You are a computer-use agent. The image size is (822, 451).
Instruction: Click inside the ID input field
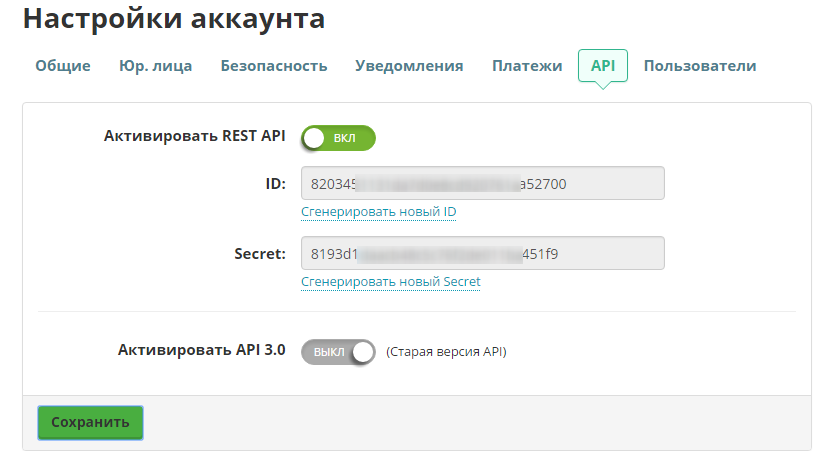click(x=482, y=184)
